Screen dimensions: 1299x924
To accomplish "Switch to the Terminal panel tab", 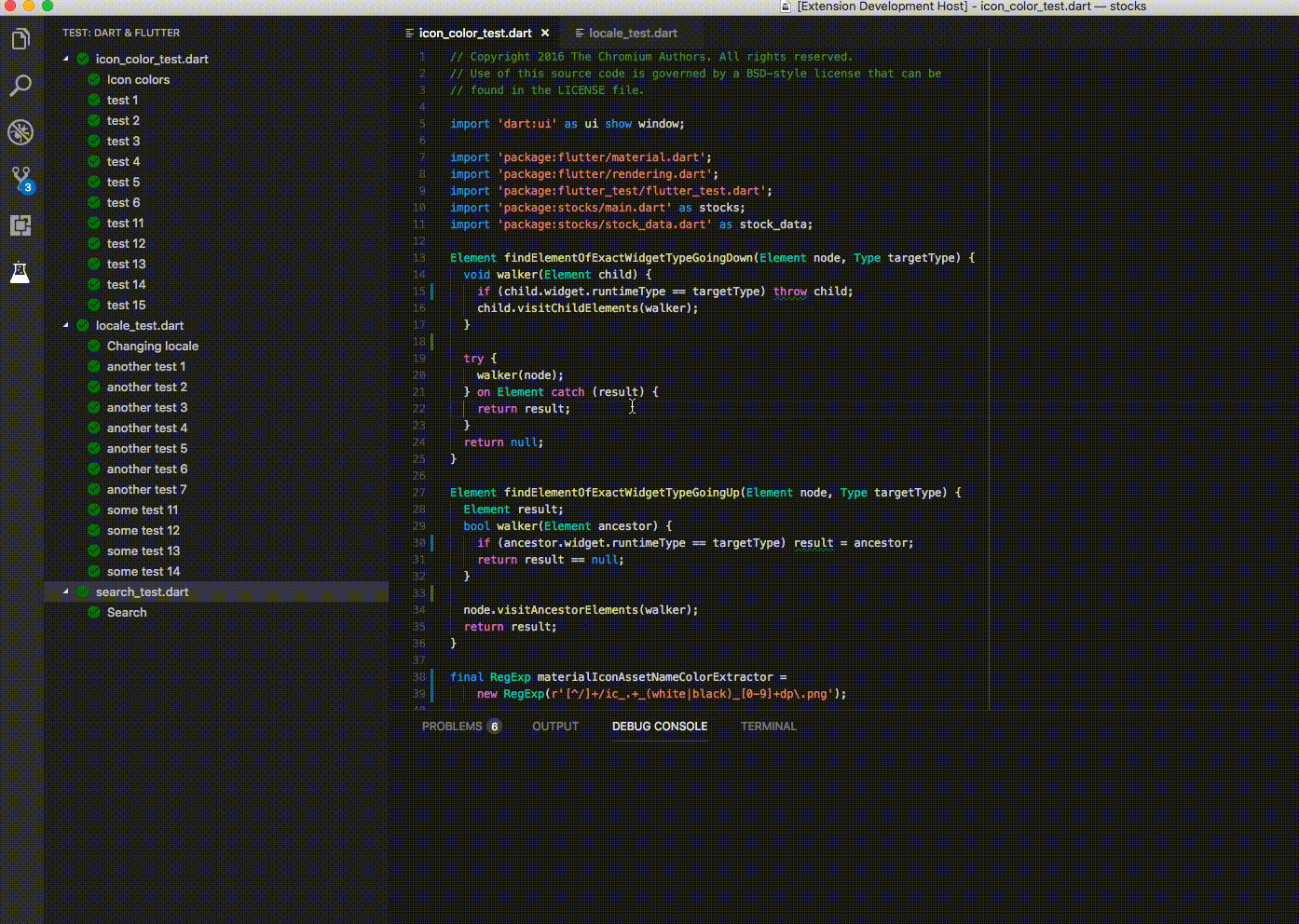I will 768,727.
